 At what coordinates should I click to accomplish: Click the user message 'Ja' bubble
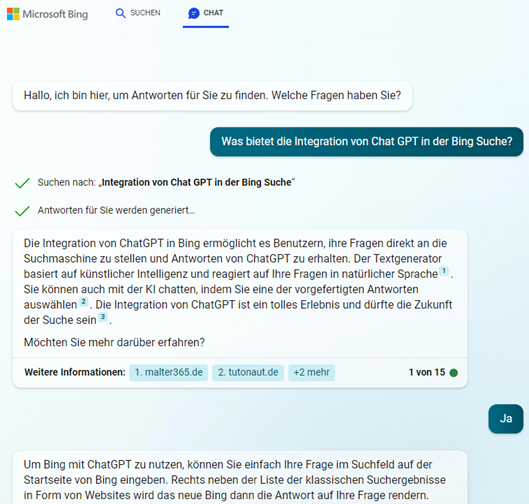click(x=506, y=419)
